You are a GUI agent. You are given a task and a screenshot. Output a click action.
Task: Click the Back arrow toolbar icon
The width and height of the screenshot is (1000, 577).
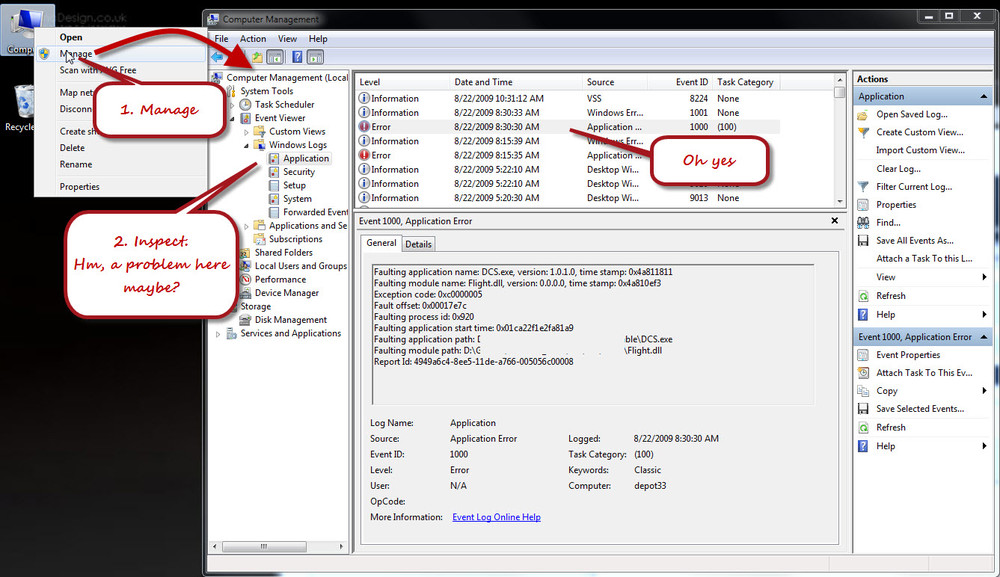pyautogui.click(x=217, y=57)
